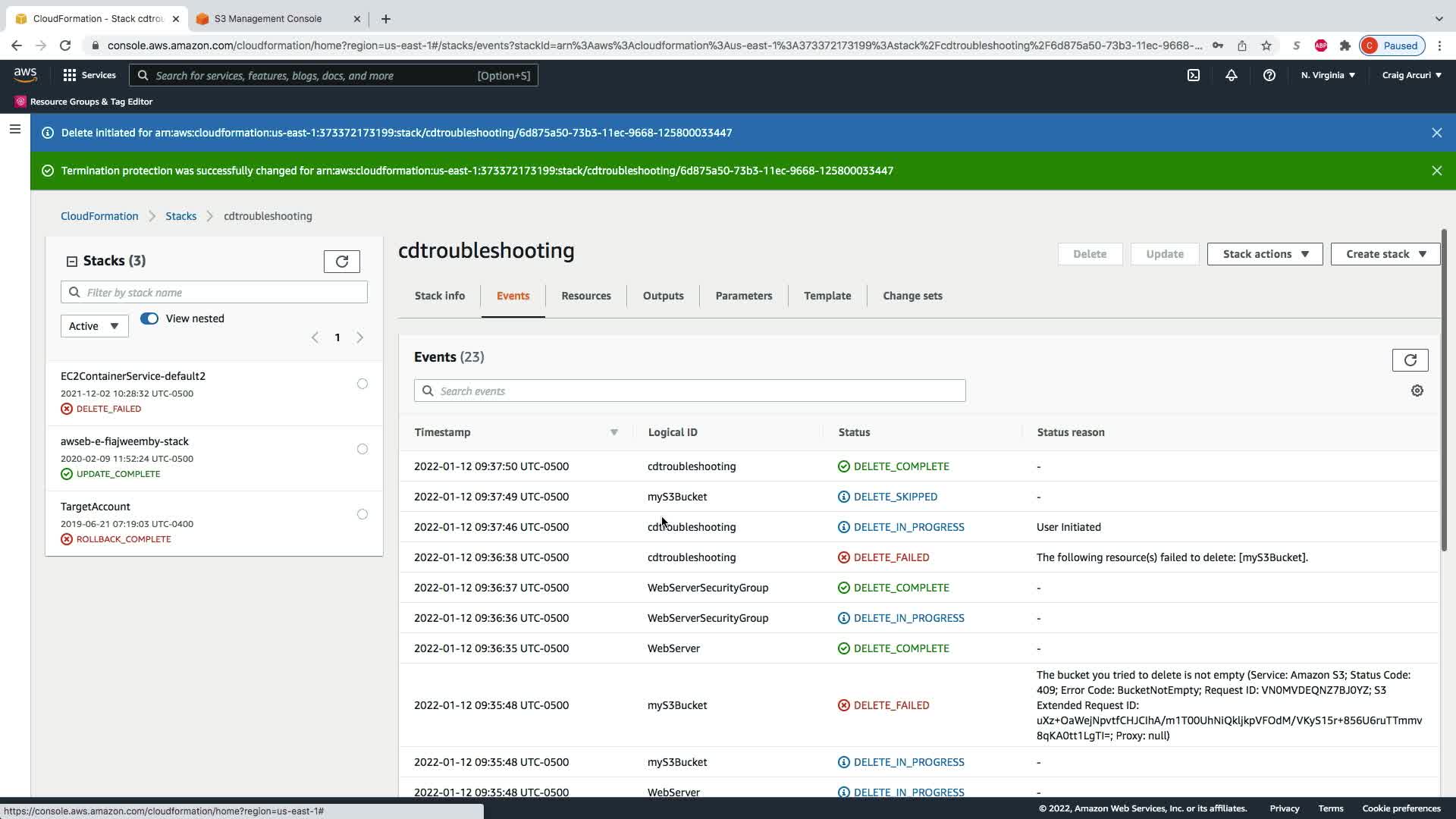1456x819 pixels.
Task: Switch to the Resources tab
Action: click(585, 296)
